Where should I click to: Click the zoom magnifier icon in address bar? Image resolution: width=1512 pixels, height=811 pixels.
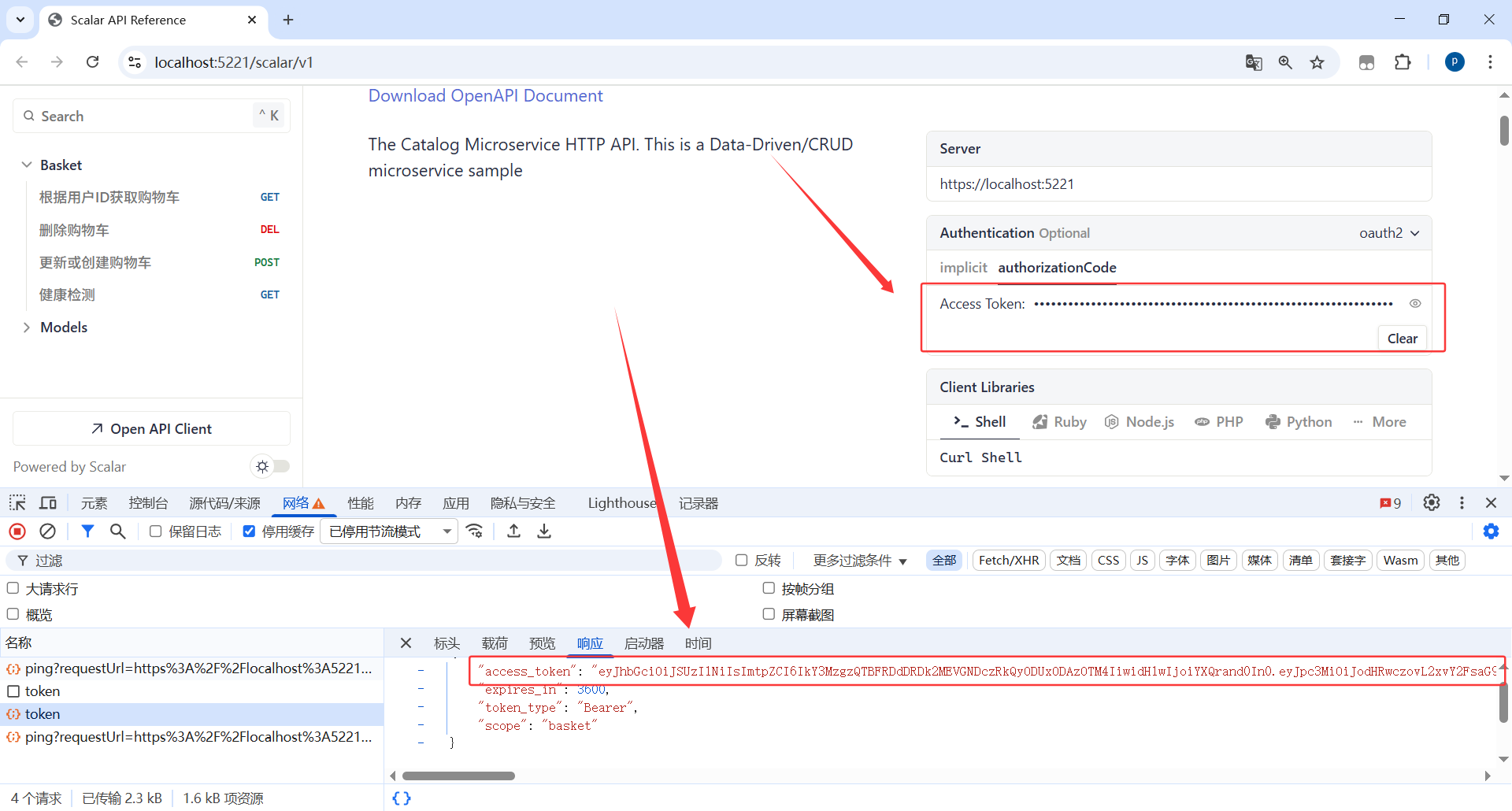pos(1285,62)
